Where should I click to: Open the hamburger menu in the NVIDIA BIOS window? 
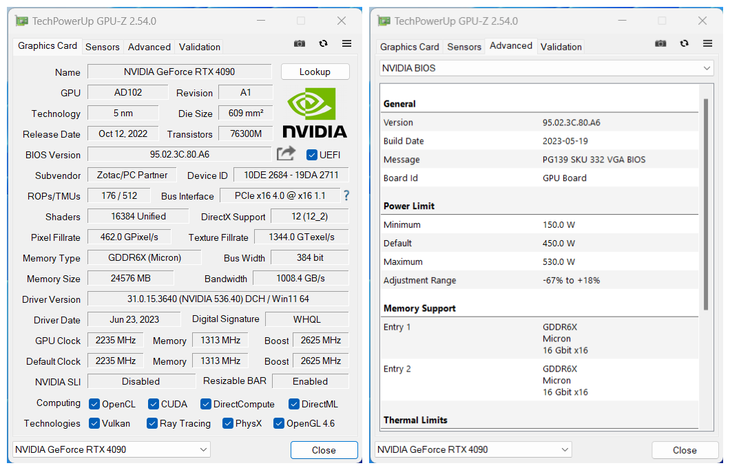[707, 46]
